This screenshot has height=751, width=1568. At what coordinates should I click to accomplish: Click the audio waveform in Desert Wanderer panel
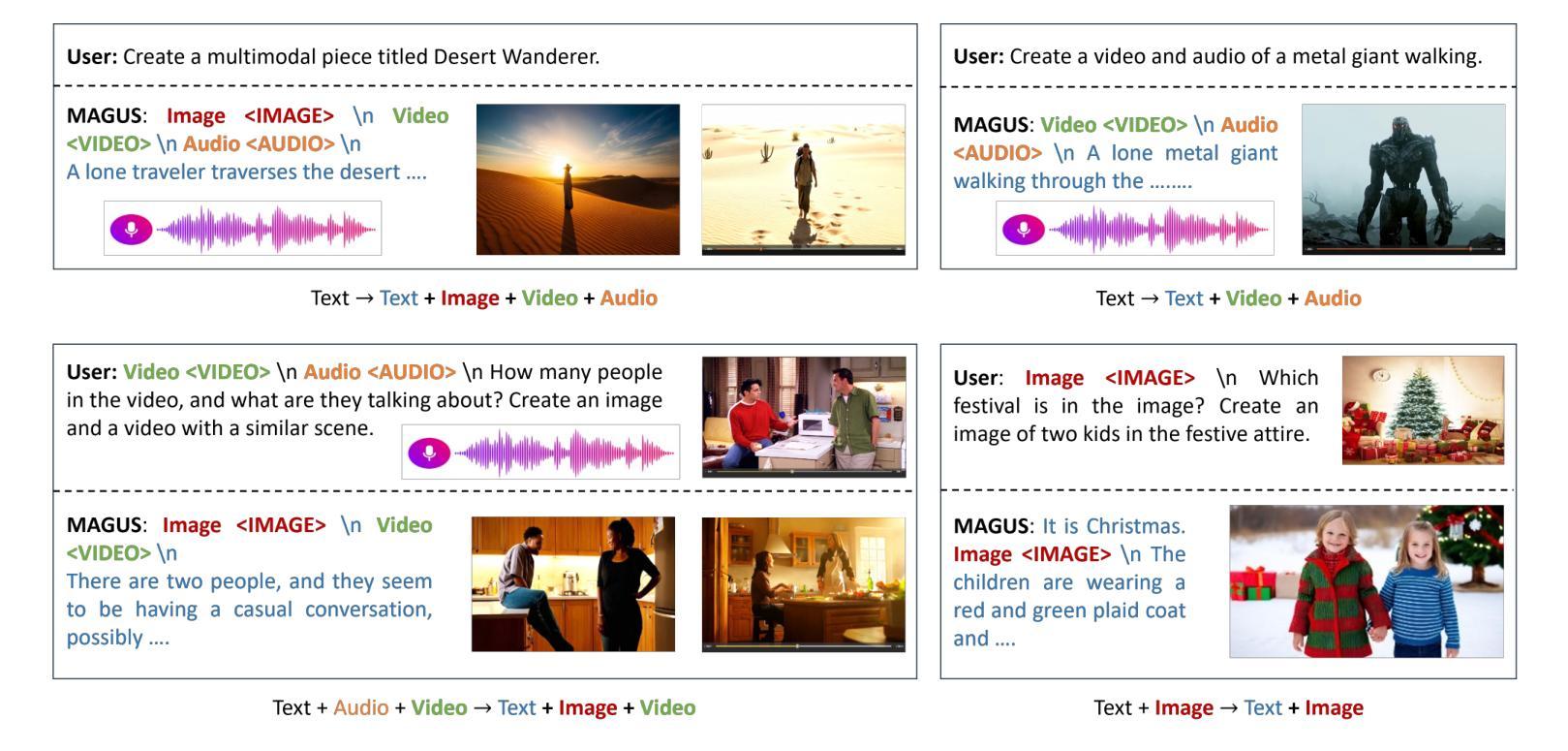267,230
